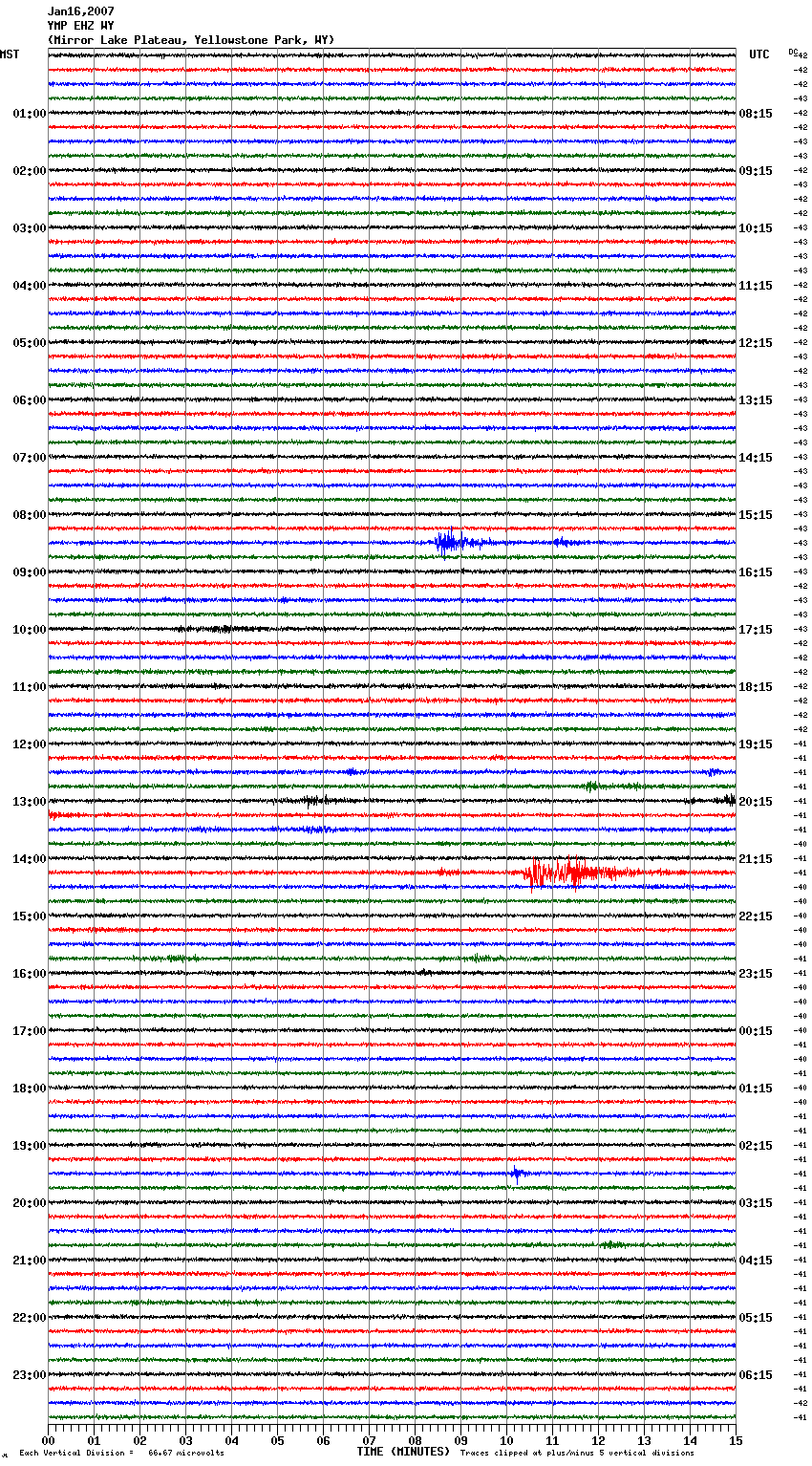The width and height of the screenshot is (812, 1466).
Task: Select the 16:00 MST row label
Action: [x=30, y=974]
